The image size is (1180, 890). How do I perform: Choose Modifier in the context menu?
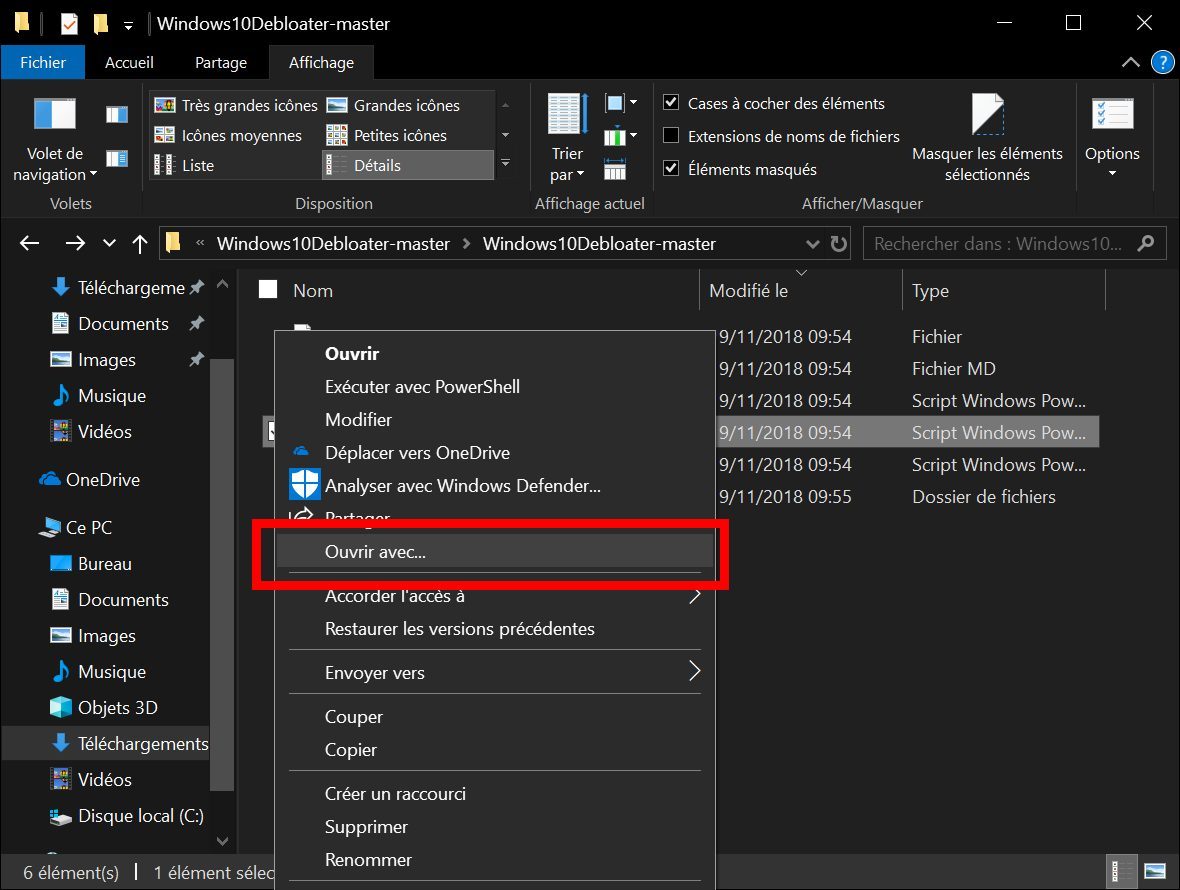[x=495, y=420]
